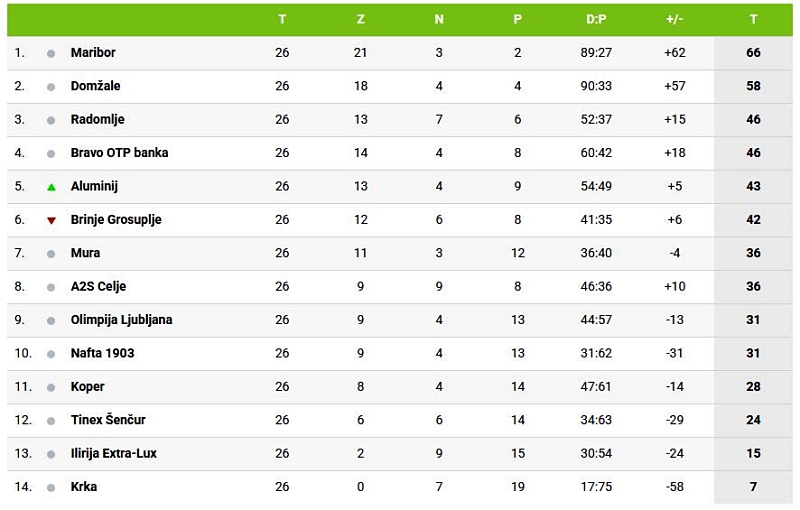The width and height of the screenshot is (800, 510).
Task: Open the Bravo OTP banka team link
Action: pyautogui.click(x=119, y=153)
